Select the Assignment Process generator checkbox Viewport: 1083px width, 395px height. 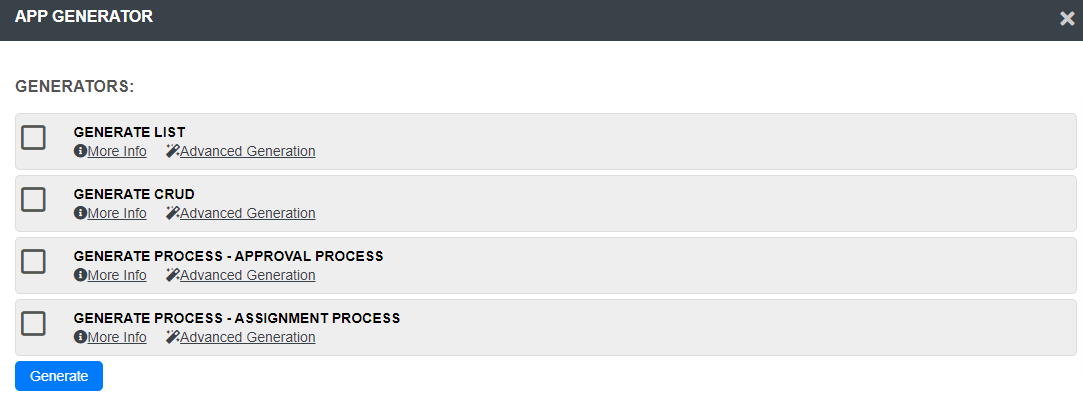(33, 323)
